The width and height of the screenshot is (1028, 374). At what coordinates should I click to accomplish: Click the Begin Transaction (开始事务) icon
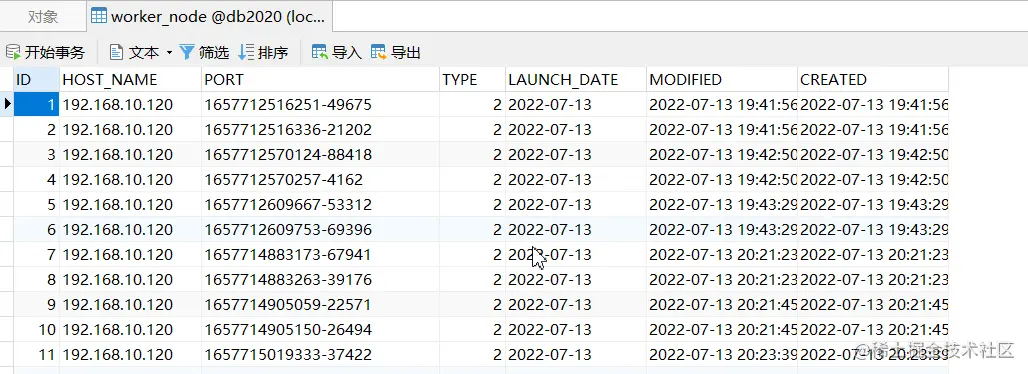(x=12, y=52)
